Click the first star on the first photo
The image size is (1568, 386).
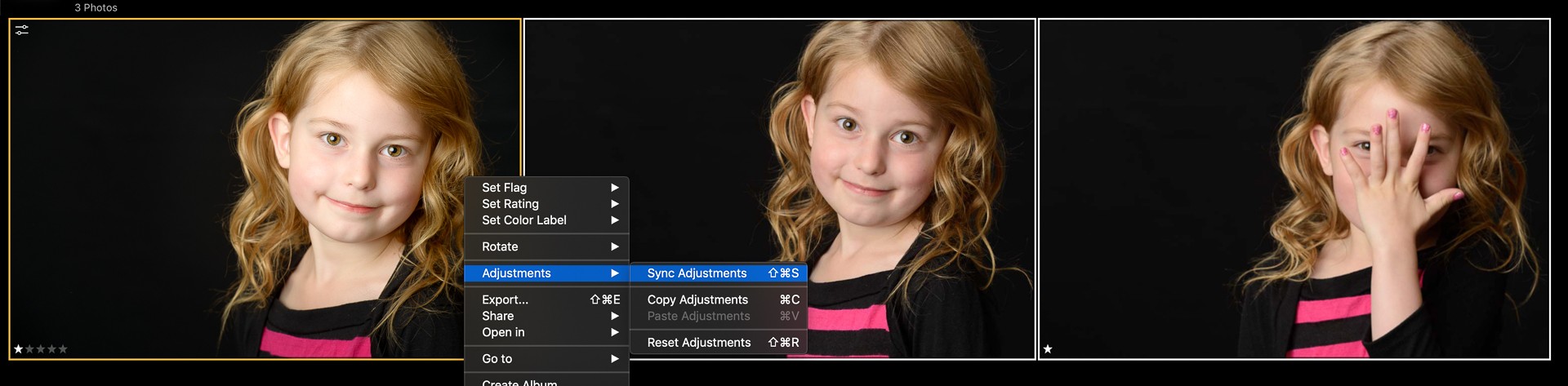click(x=18, y=349)
